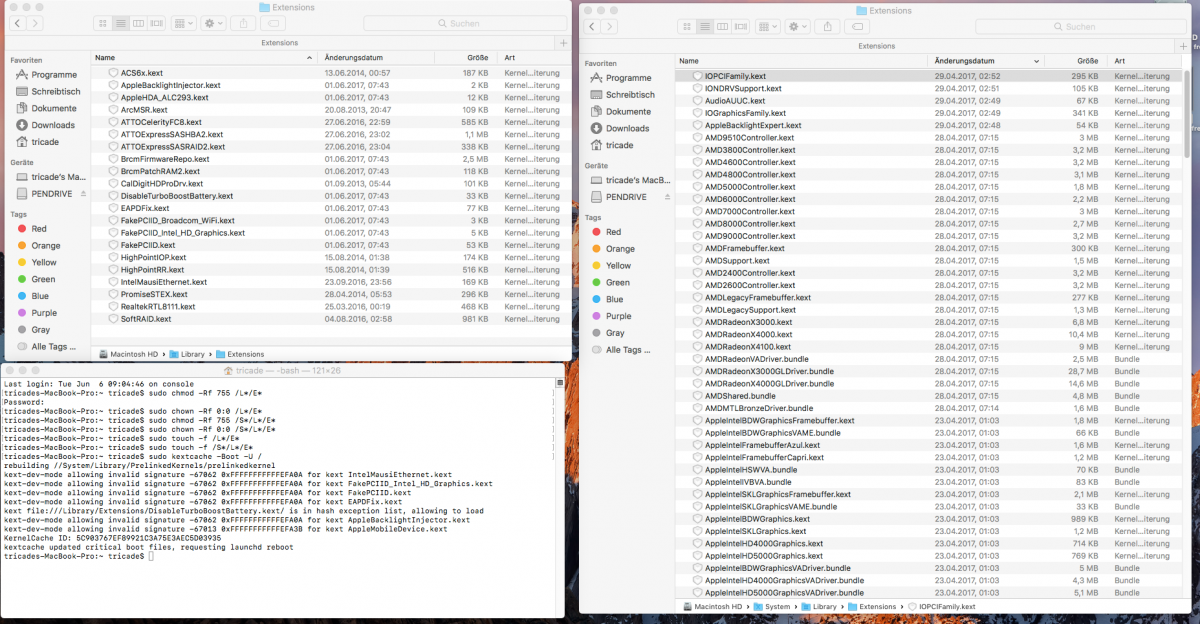
Task: Eject PENDRIVE in window listing ACS6x.kext sidebar
Action: [83, 193]
